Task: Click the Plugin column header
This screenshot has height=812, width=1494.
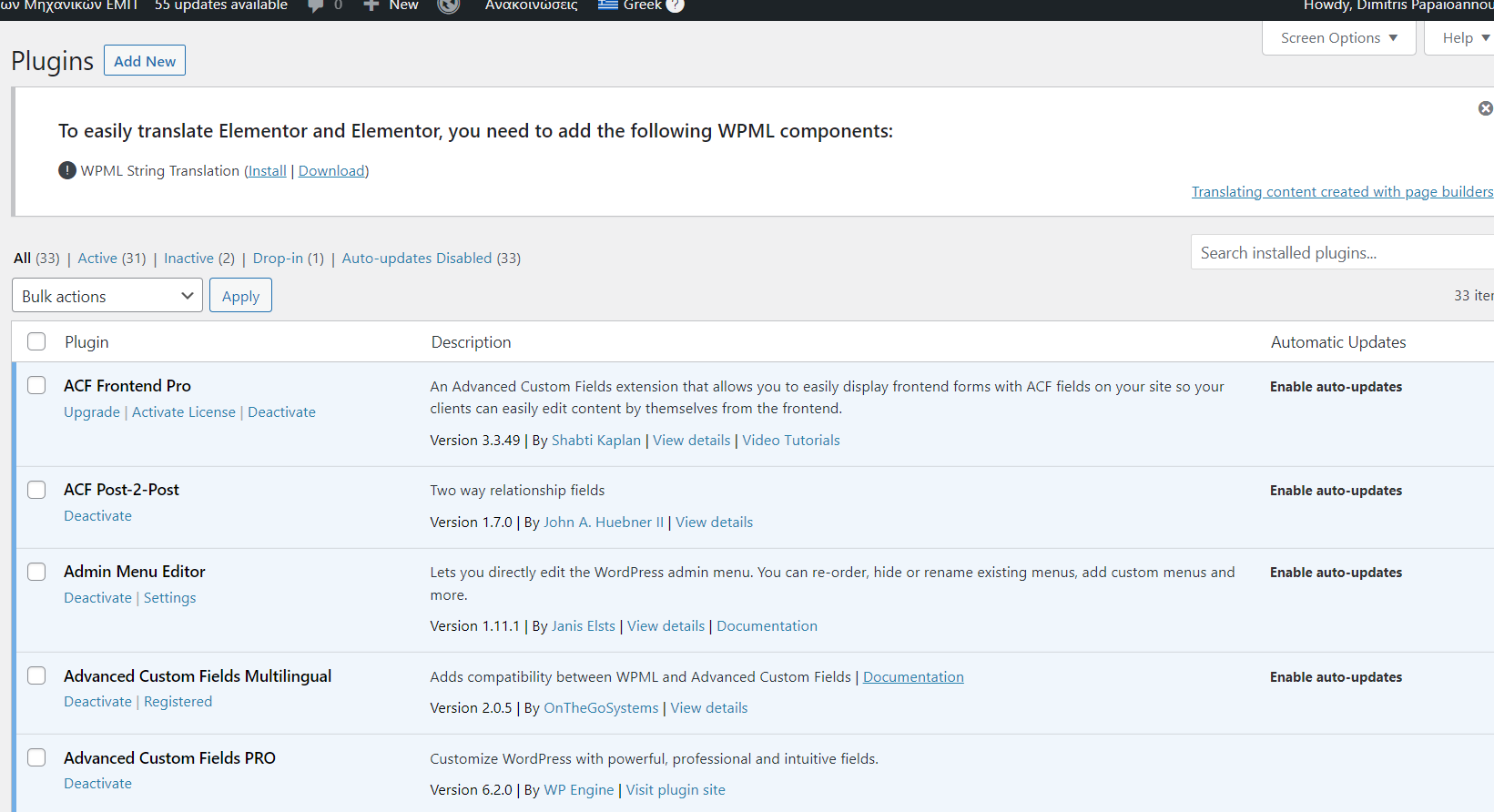Action: [86, 342]
